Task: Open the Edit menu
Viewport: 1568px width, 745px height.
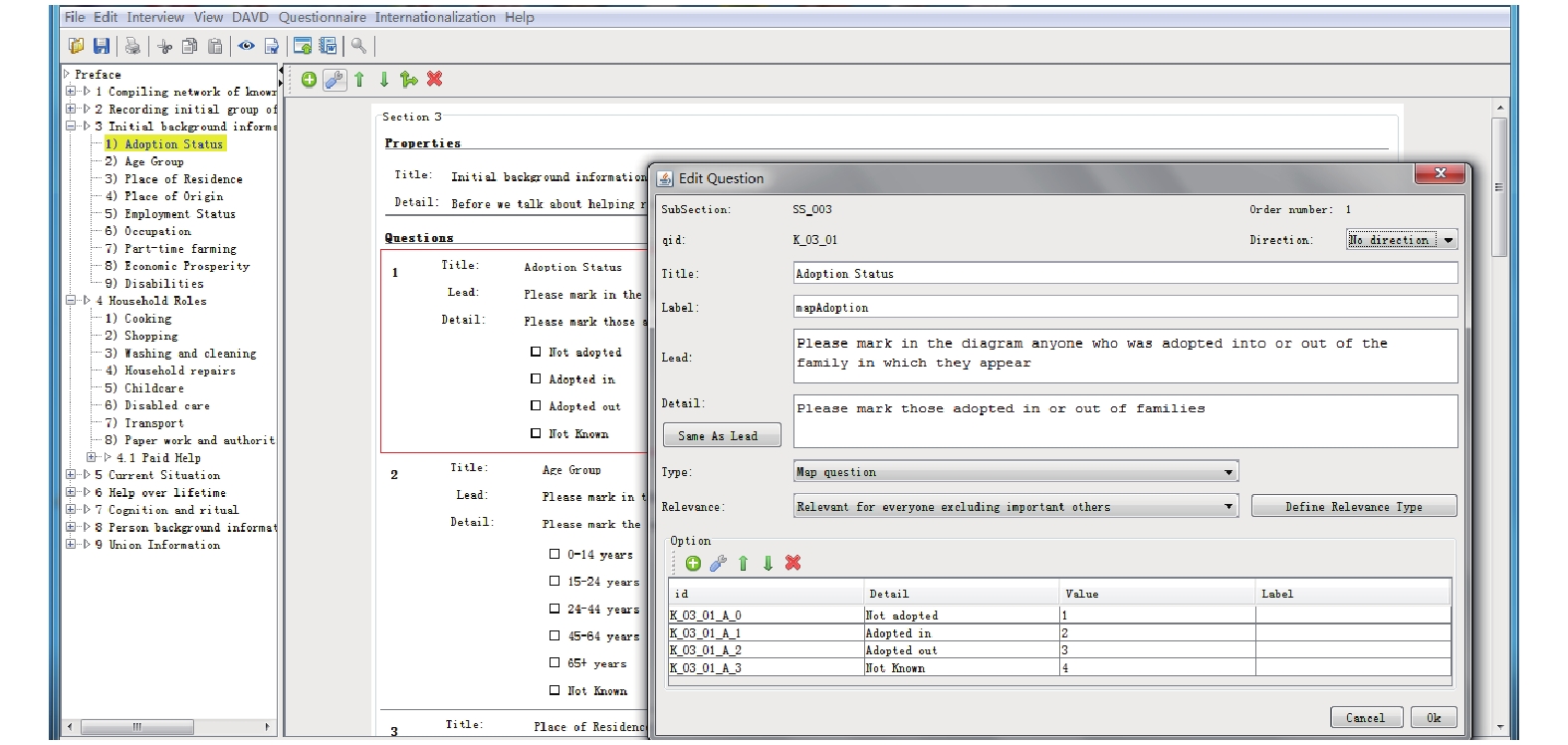Action: tap(106, 17)
